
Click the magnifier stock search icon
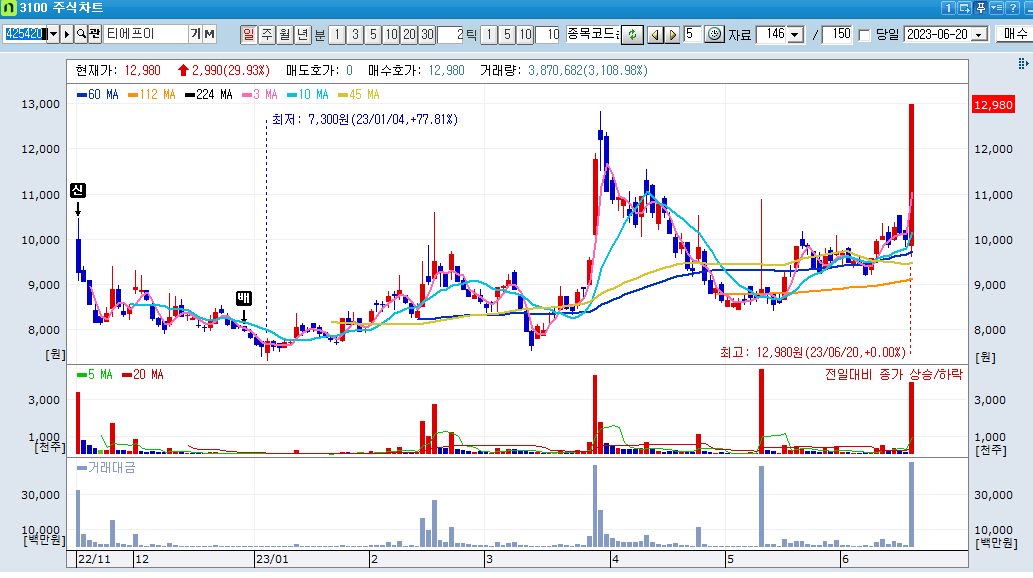click(81, 34)
